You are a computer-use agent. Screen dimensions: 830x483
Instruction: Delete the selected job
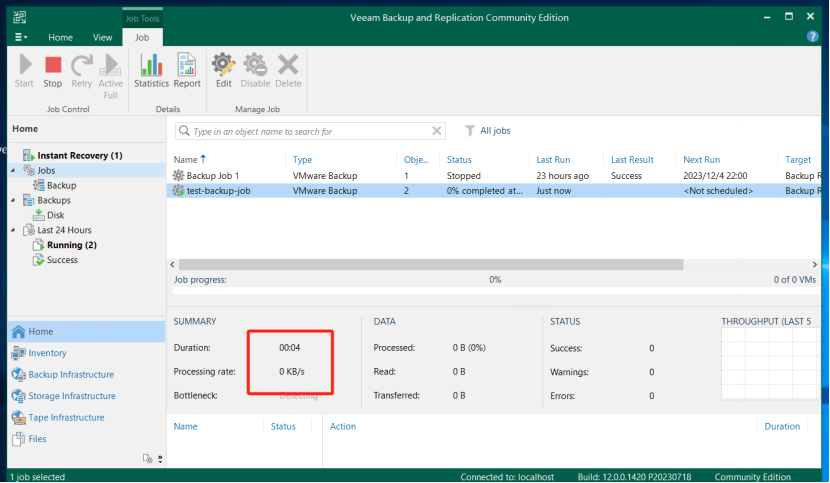[x=288, y=71]
